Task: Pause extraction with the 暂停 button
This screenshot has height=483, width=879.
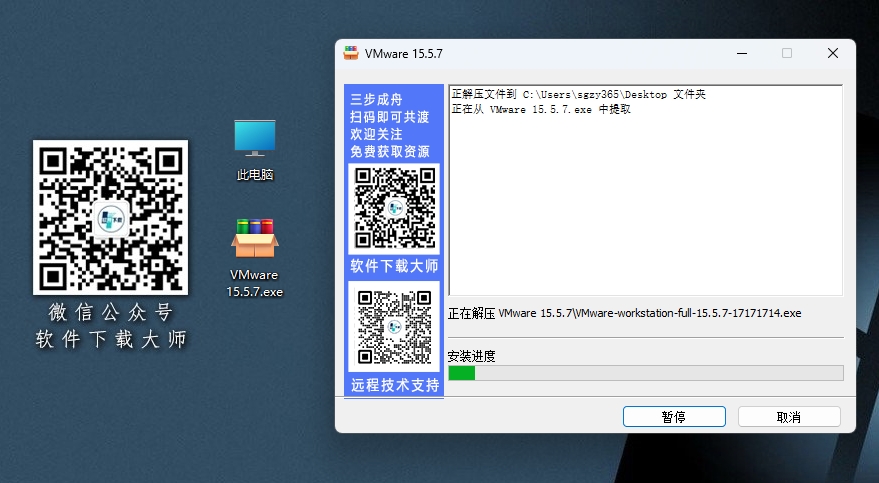Action: (x=674, y=417)
